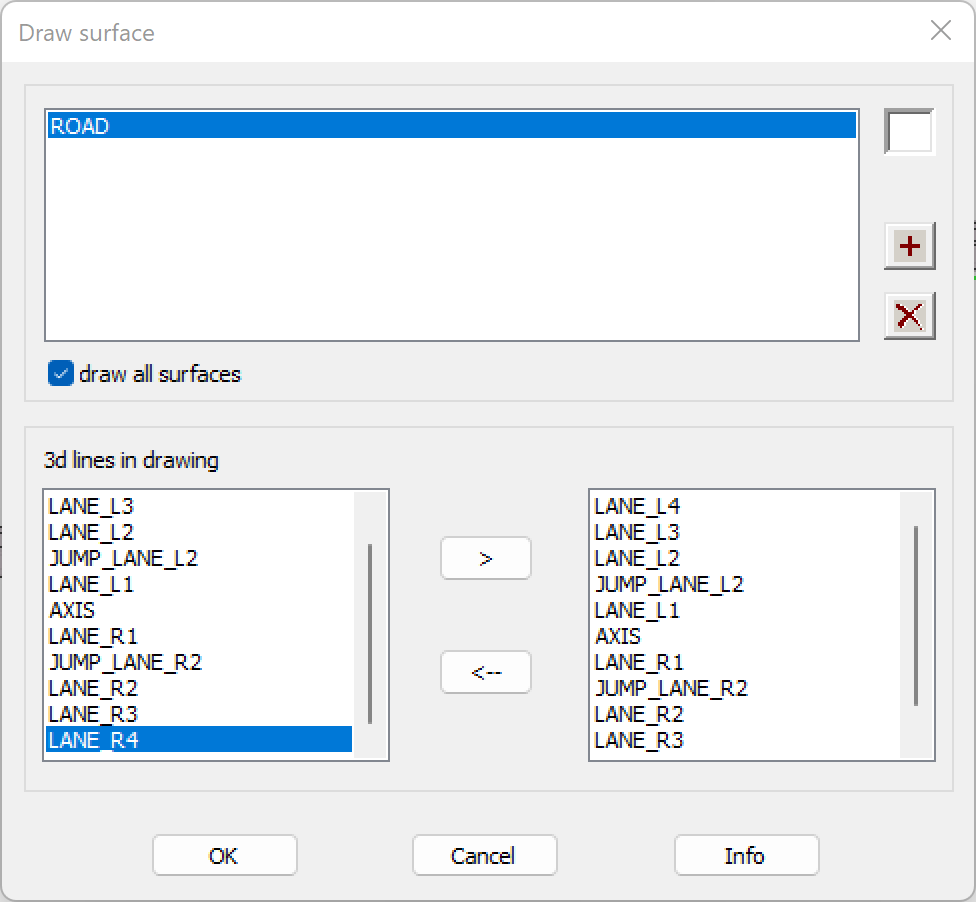Click the OK button
This screenshot has width=976, height=902.
coord(224,855)
